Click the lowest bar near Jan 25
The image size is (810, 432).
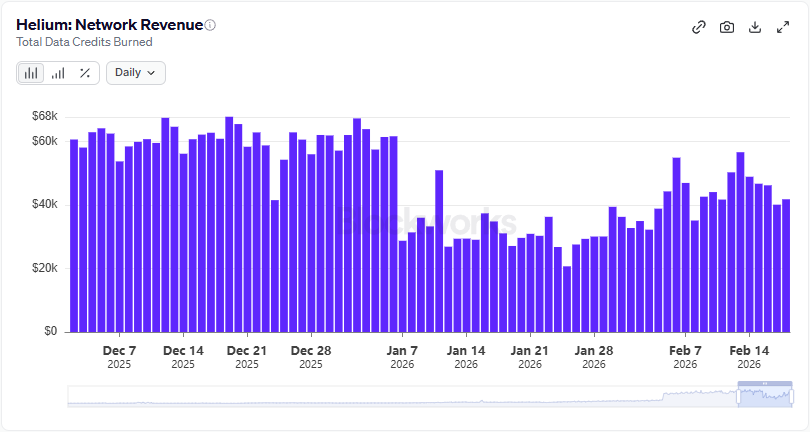coord(567,298)
